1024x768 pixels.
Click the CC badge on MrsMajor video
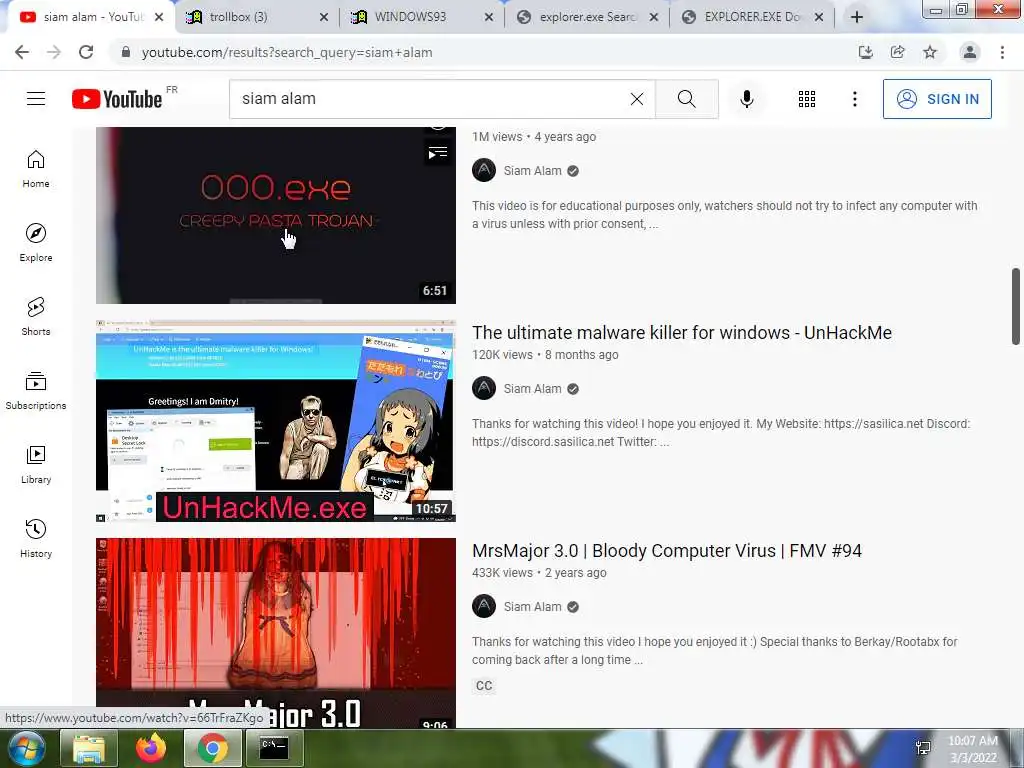(x=484, y=686)
